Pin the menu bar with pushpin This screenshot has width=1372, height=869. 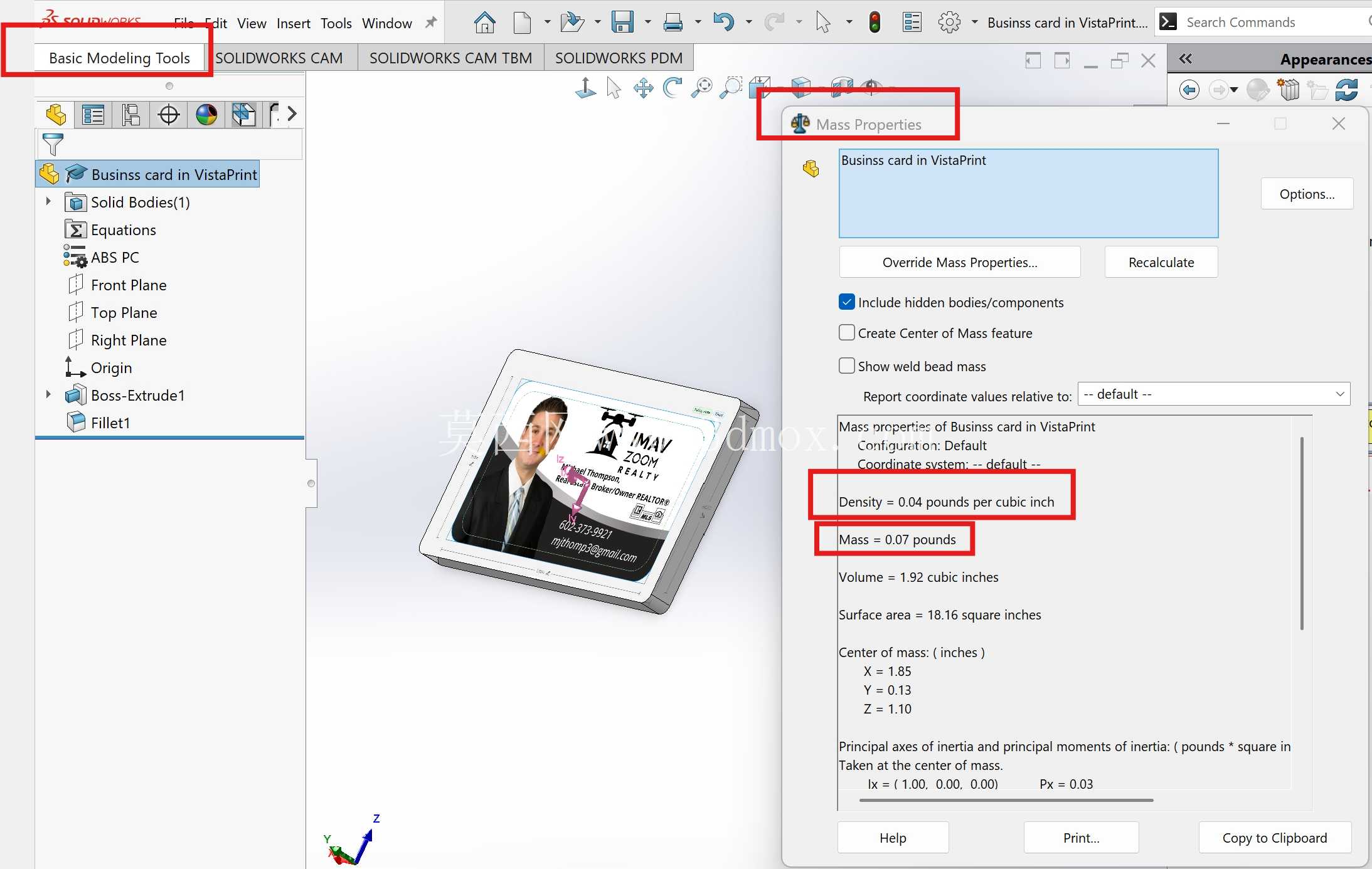[430, 23]
